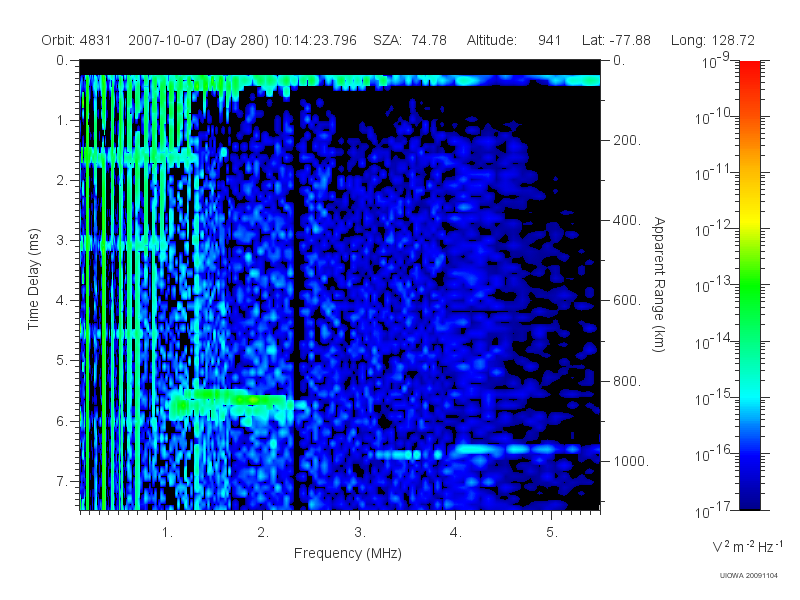The width and height of the screenshot is (800, 600).
Task: Click the '10⁻¹⁵' color bar scale label
Action: [713, 396]
